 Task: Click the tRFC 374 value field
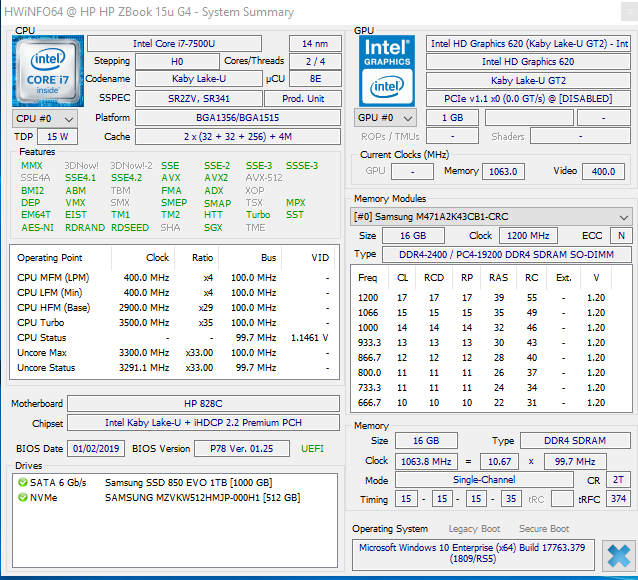pyautogui.click(x=618, y=499)
